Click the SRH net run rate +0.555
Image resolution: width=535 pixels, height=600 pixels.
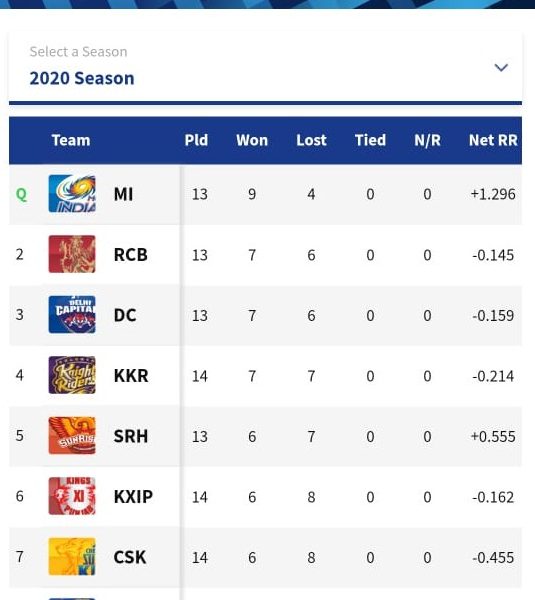tap(493, 437)
